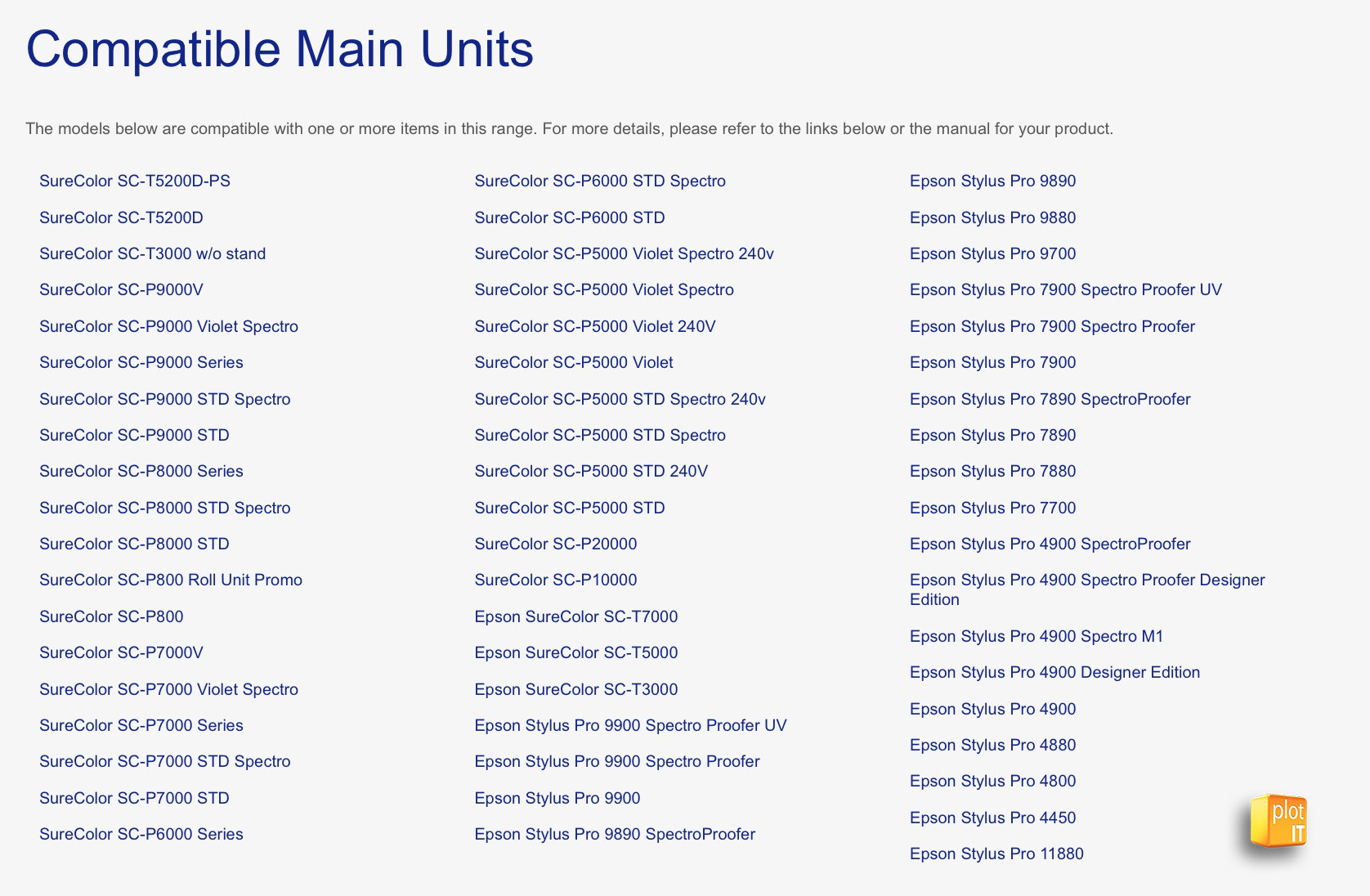Click the plotIT orange chat icon
Screen dimensions: 1370x896
click(1278, 821)
